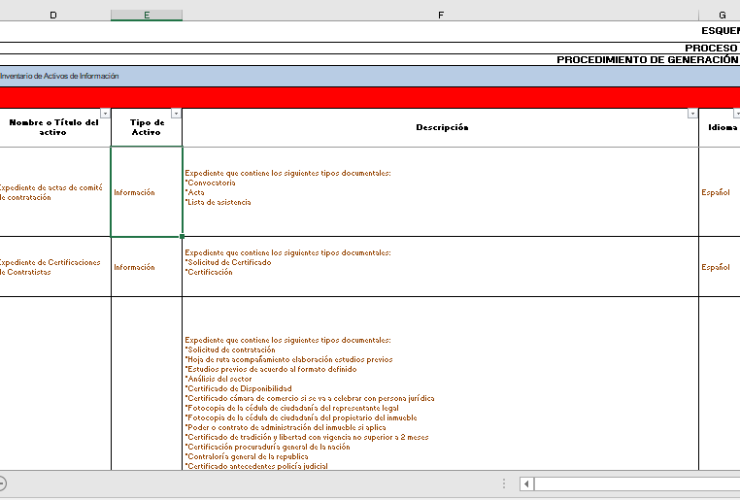
Task: Select Expediente de actas de comité cell
Action: click(x=55, y=192)
